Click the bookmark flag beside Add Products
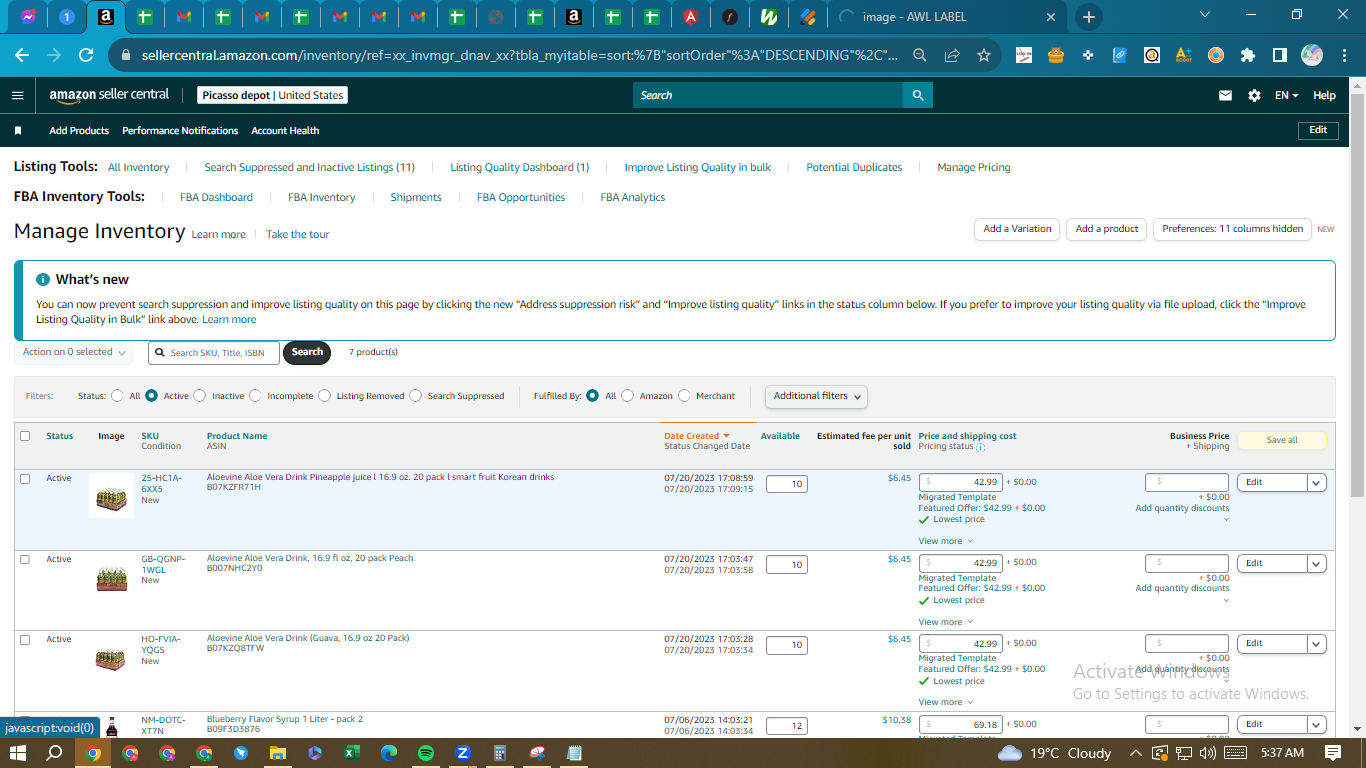Viewport: 1366px width, 768px height. [x=18, y=131]
